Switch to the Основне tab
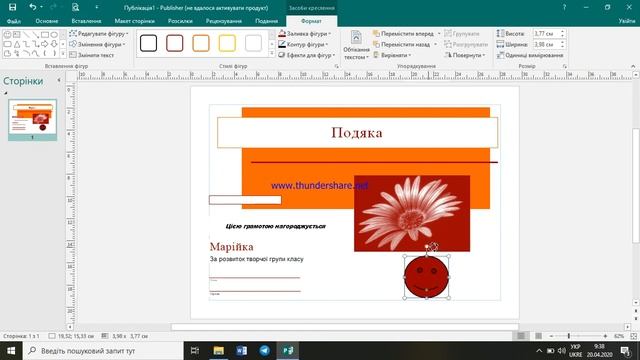640x360 pixels. (47, 21)
